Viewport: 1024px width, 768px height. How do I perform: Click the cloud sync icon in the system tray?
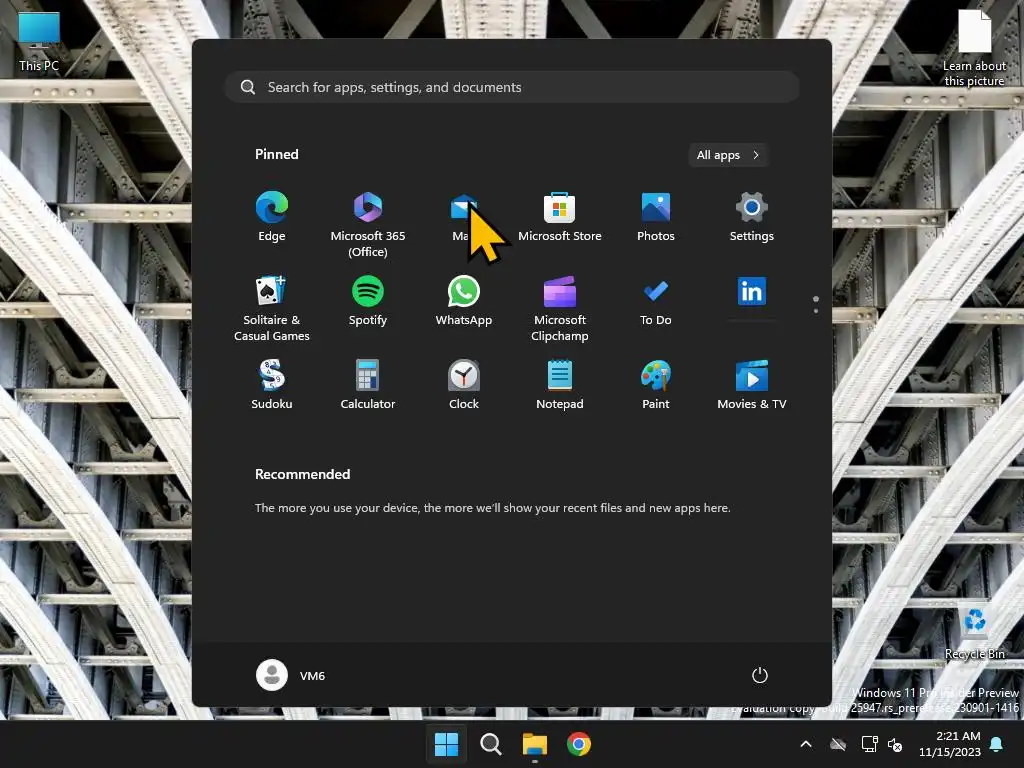[838, 744]
